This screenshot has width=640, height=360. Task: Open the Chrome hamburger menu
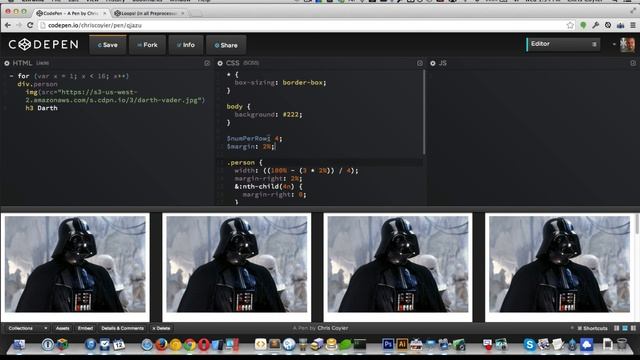633,25
